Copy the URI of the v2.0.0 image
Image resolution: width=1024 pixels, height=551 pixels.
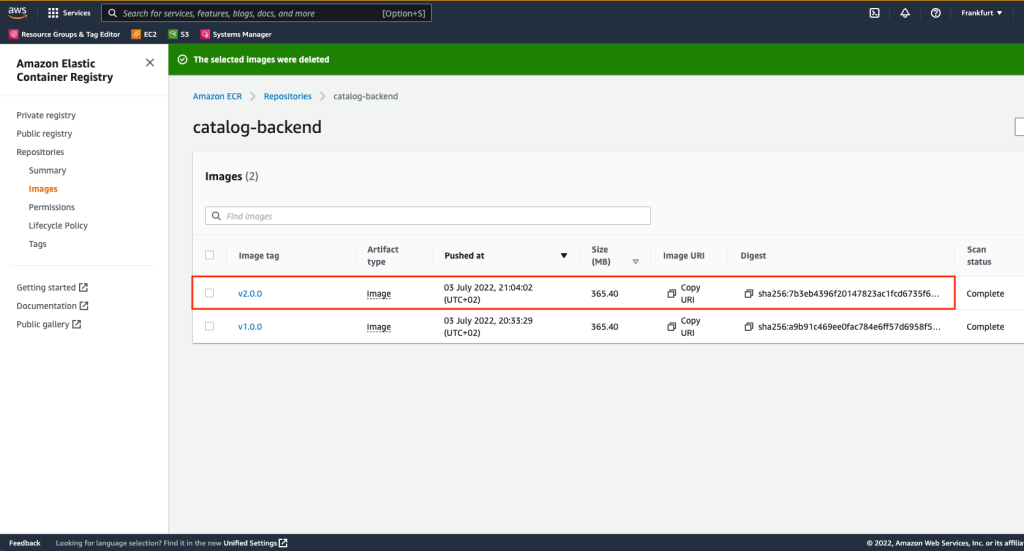684,294
